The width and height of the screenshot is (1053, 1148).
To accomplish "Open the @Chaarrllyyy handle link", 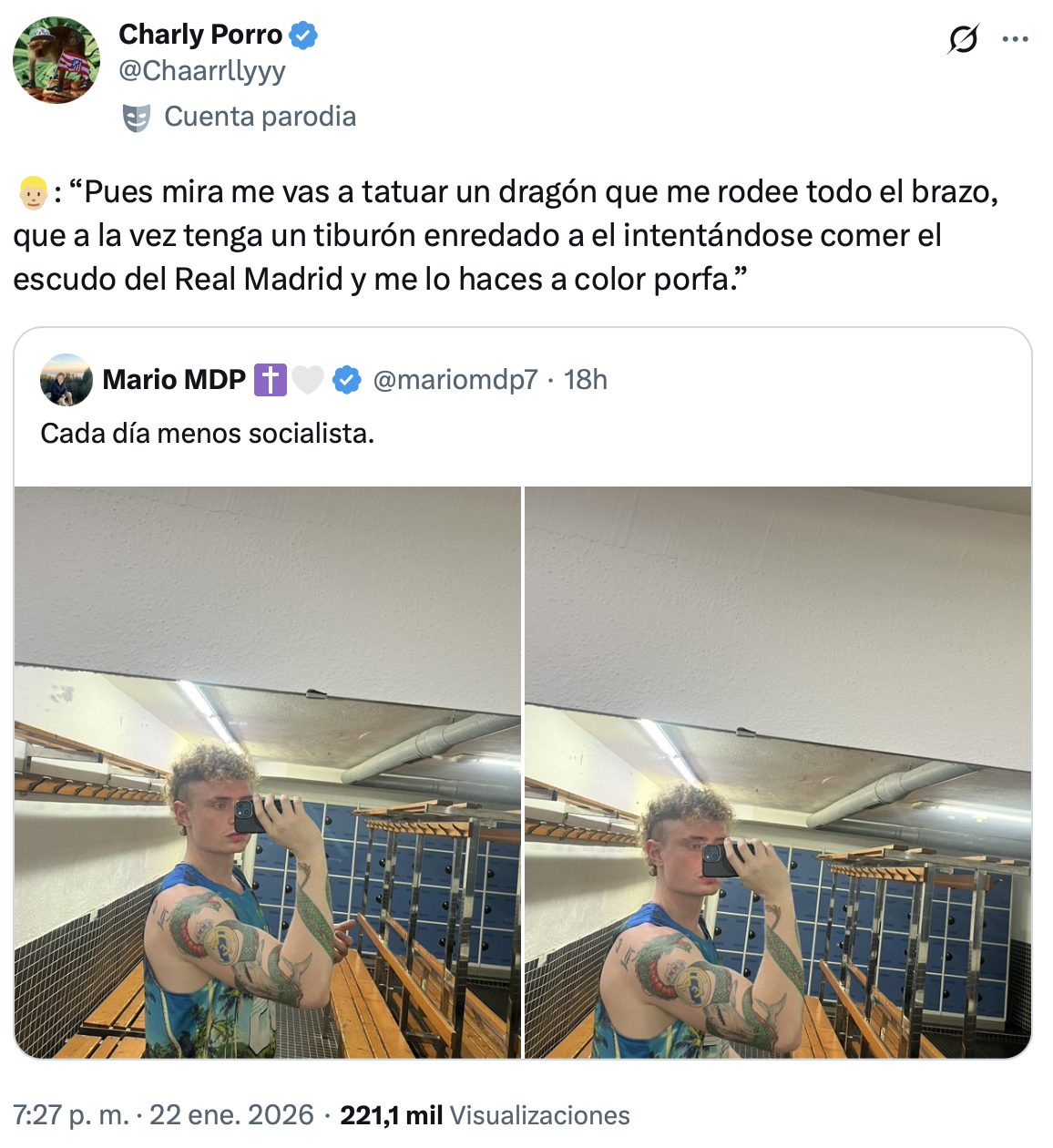I will click(202, 71).
